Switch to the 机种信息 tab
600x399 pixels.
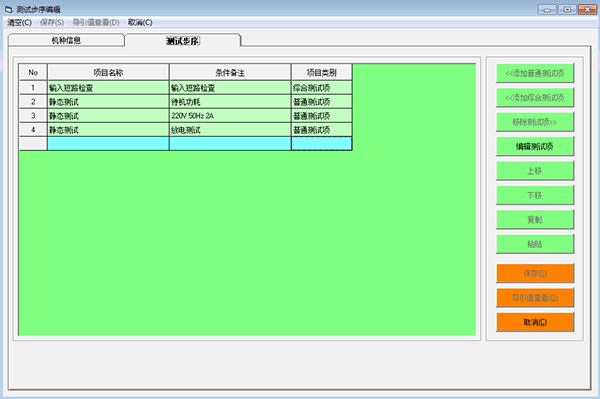66,40
